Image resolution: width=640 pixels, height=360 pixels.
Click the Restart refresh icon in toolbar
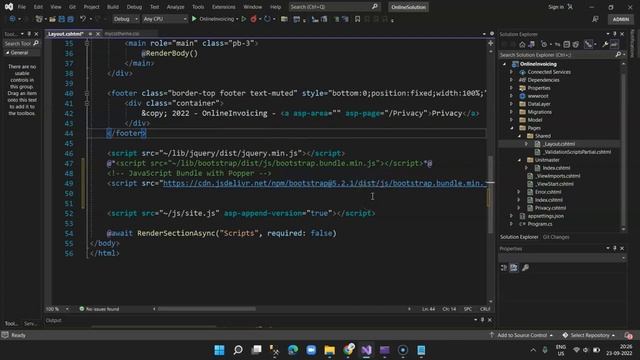pos(267,19)
